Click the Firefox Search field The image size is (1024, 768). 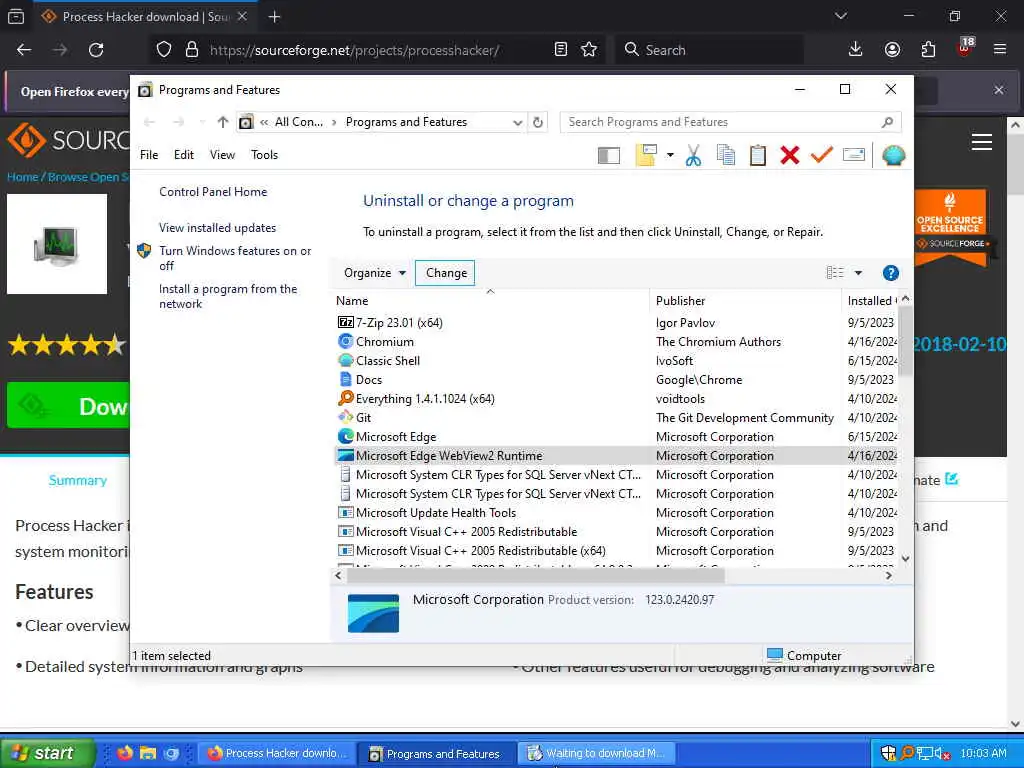tap(709, 50)
